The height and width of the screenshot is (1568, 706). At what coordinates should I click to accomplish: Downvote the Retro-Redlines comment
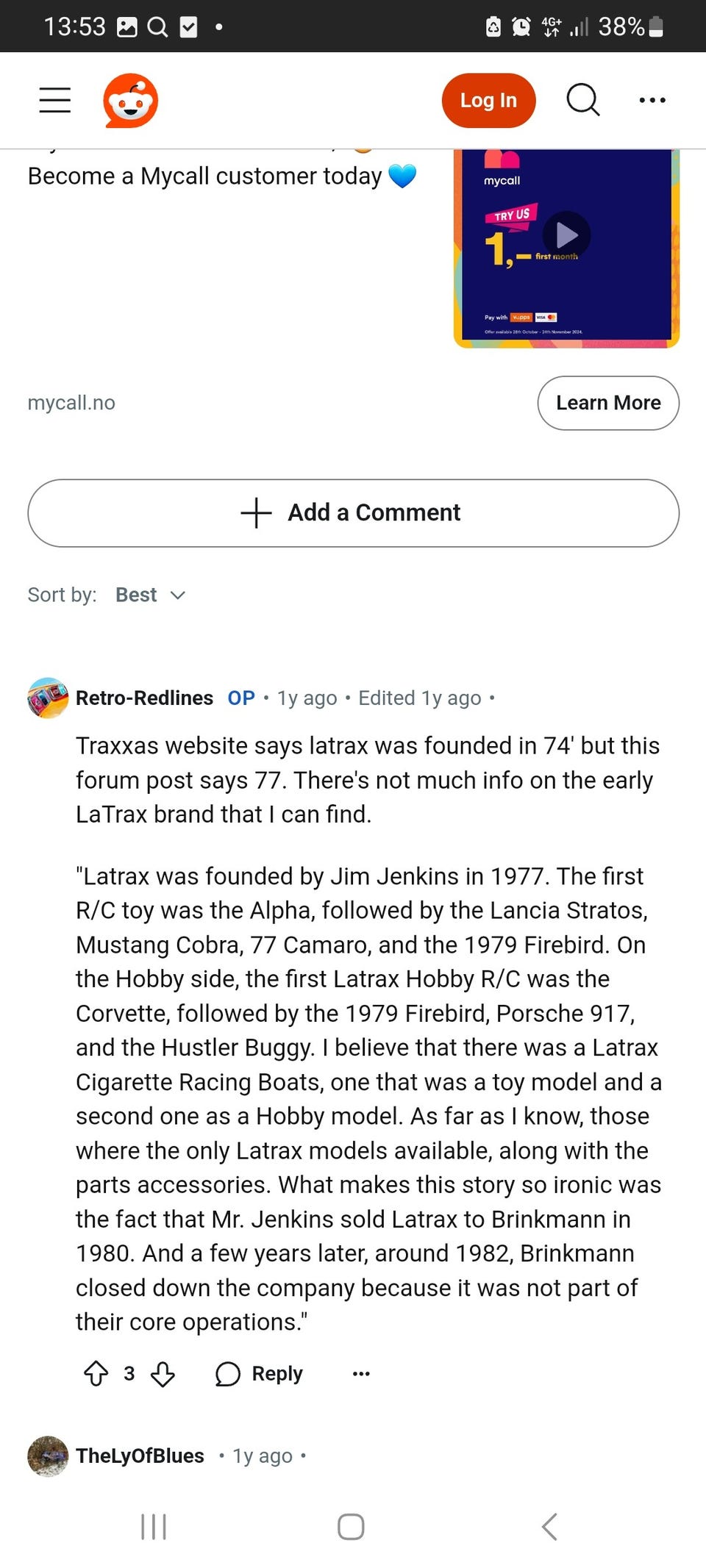pyautogui.click(x=163, y=1373)
